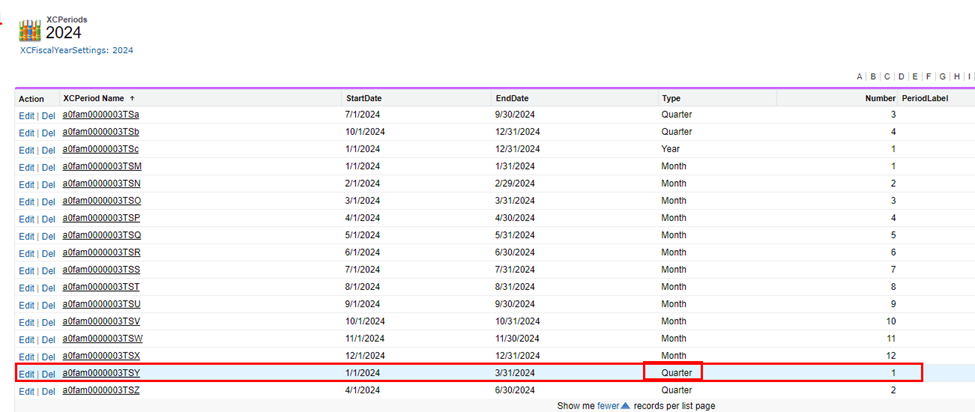The width and height of the screenshot is (975, 412).
Task: Click StartDate 8/1/2024 cell
Action: [363, 287]
